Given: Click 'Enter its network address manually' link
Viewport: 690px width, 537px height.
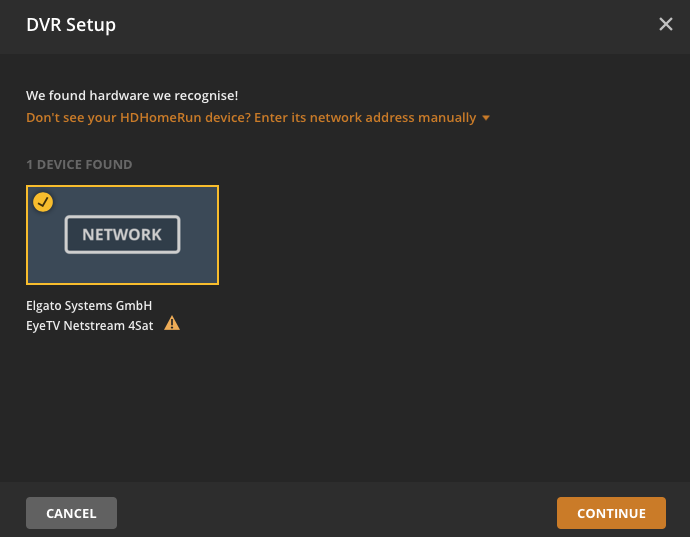Looking at the screenshot, I should pos(365,118).
